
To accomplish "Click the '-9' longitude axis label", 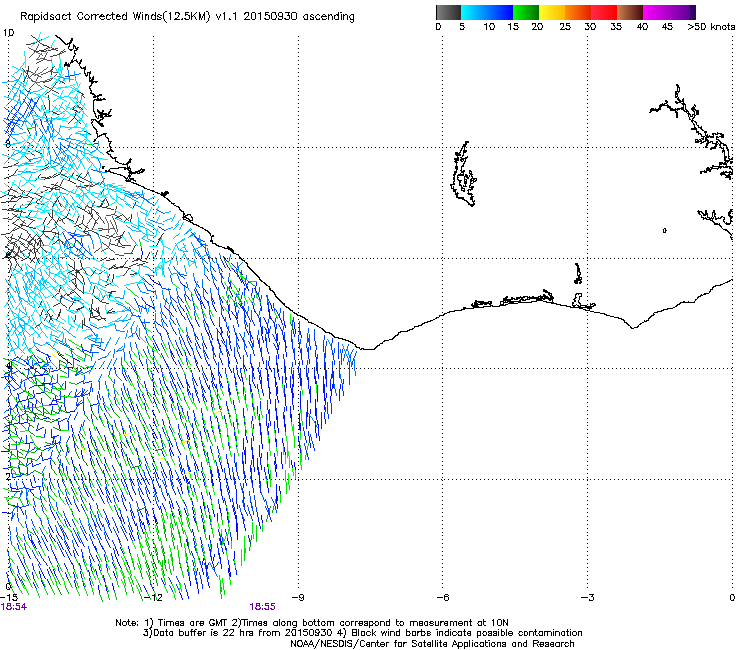I will tap(298, 597).
